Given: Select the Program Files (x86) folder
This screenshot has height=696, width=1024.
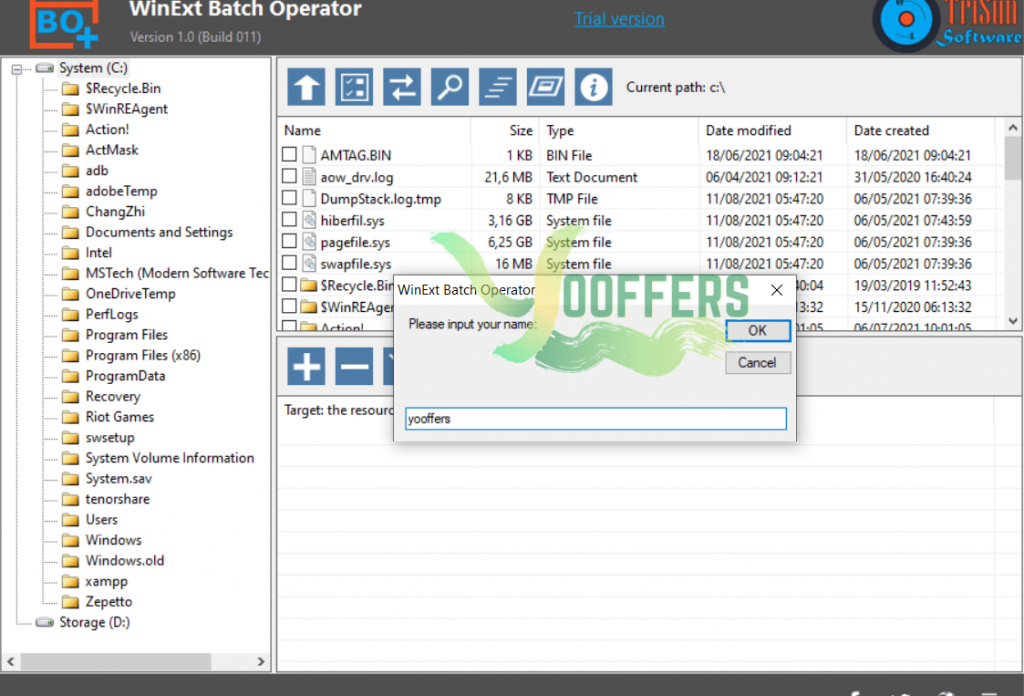Looking at the screenshot, I should pos(143,356).
